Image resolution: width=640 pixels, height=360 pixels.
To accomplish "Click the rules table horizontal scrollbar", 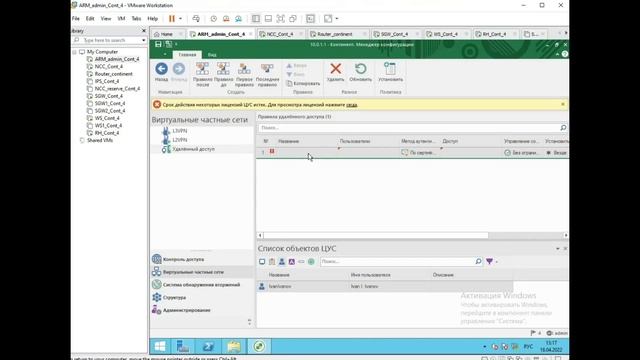I will point(376,236).
